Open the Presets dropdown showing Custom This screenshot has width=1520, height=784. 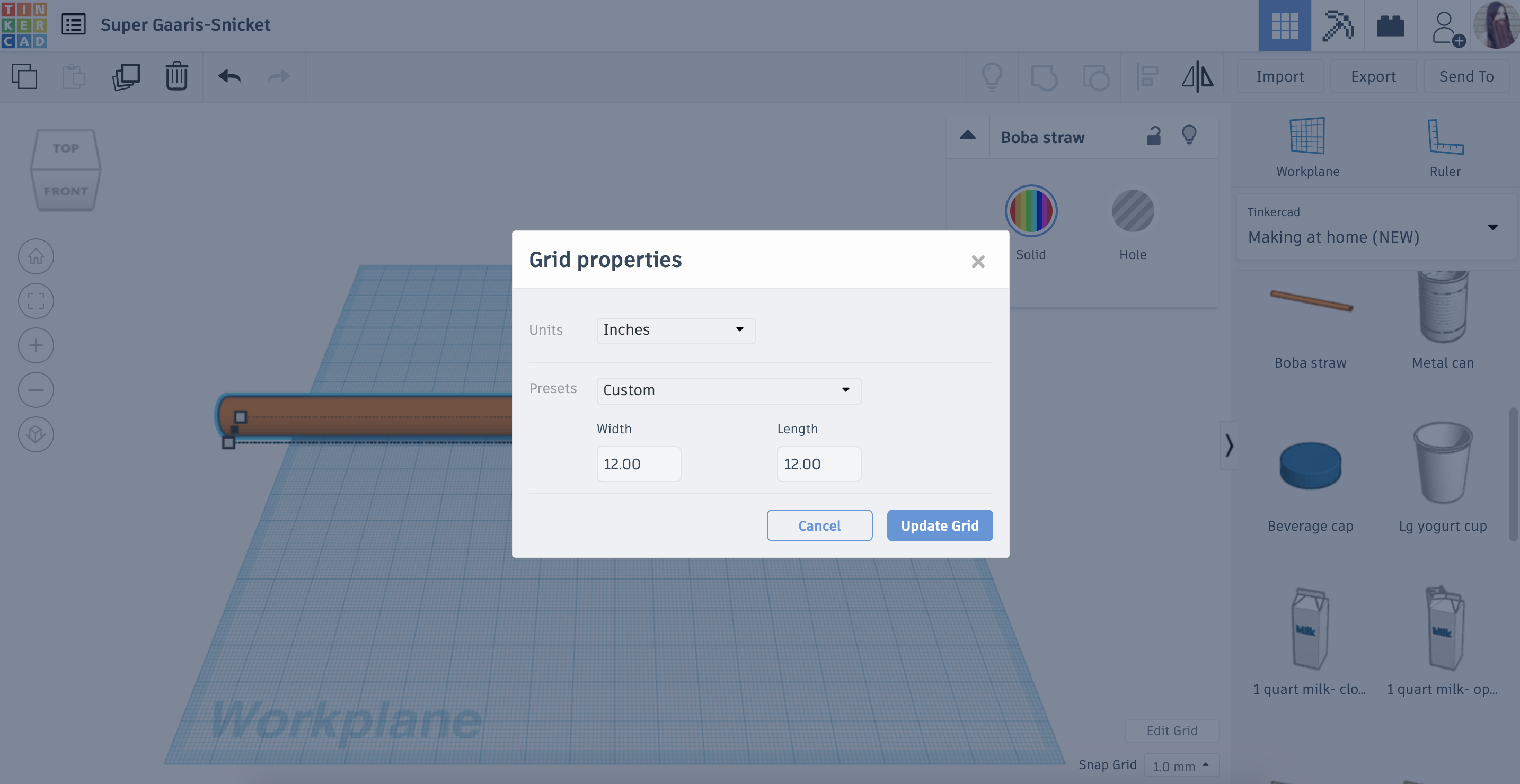[x=728, y=390]
